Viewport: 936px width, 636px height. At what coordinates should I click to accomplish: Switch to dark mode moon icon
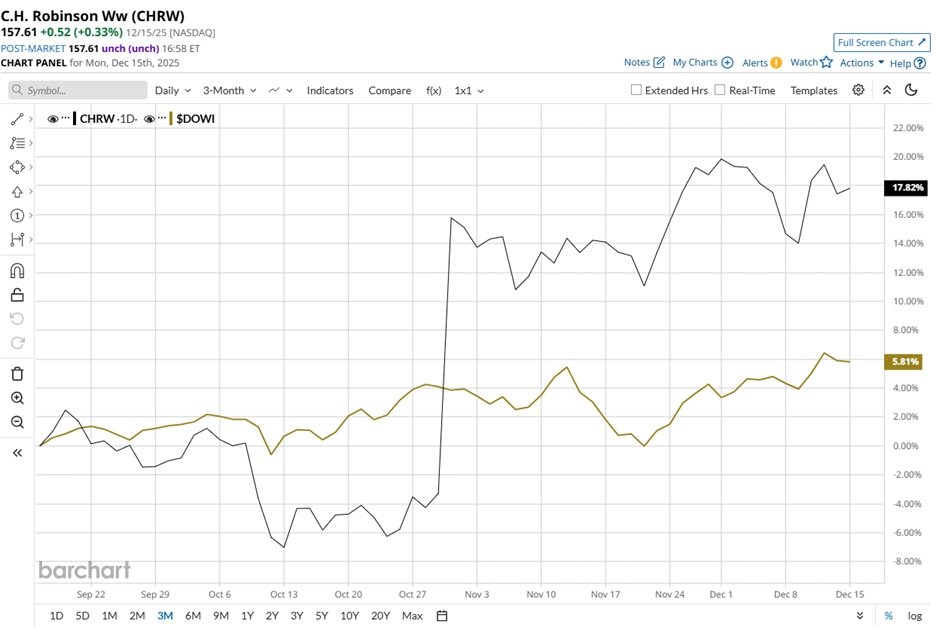tap(910, 90)
